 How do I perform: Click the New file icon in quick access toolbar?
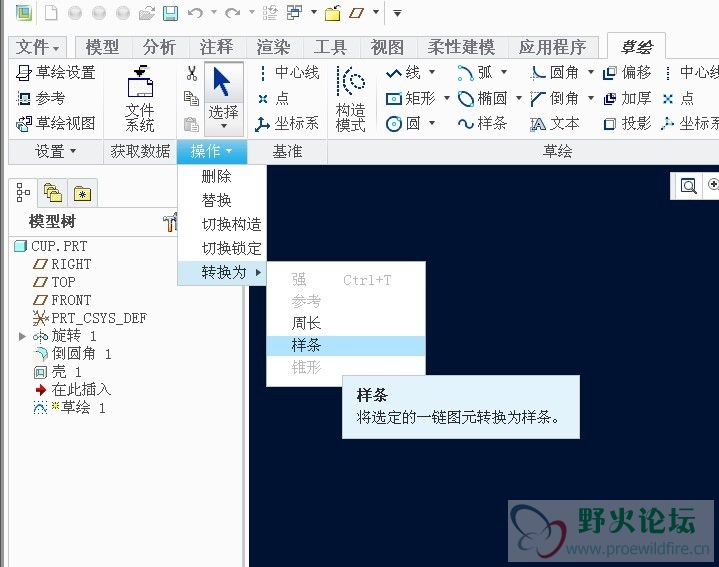[51, 13]
